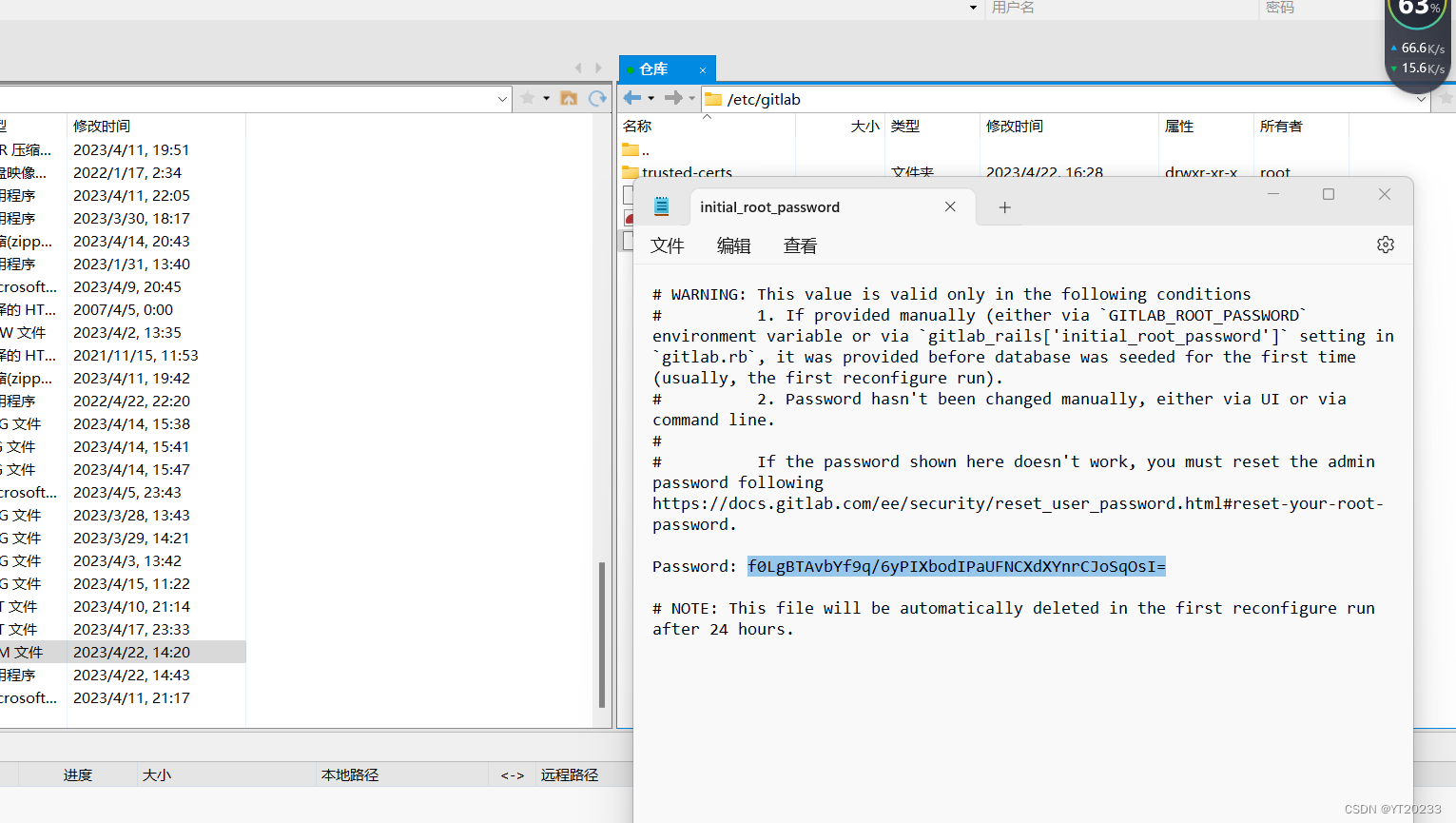Add a new Notepad tab
The width and height of the screenshot is (1456, 823).
(x=1004, y=207)
